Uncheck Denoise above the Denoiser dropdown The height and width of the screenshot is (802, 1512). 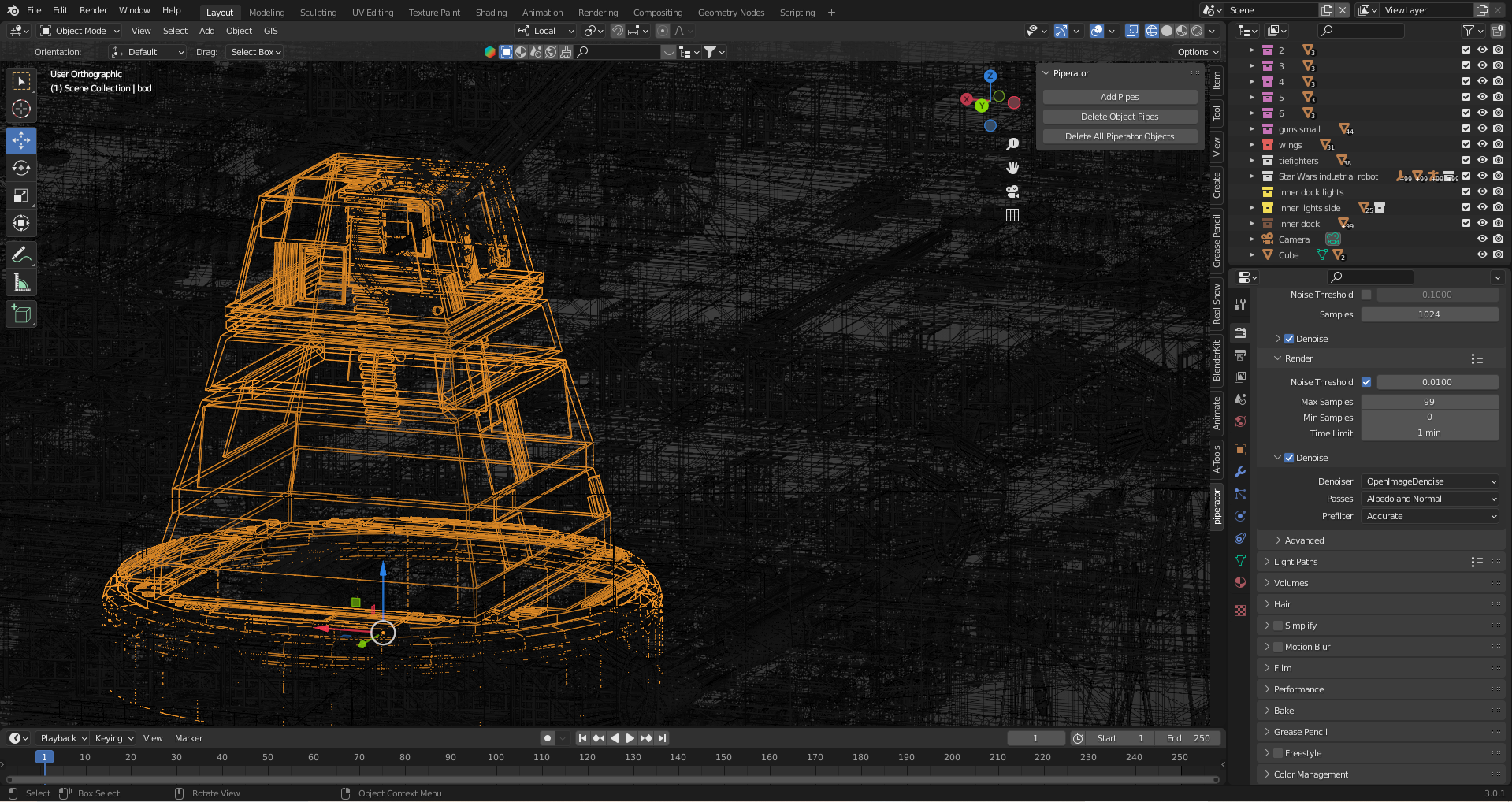tap(1289, 458)
